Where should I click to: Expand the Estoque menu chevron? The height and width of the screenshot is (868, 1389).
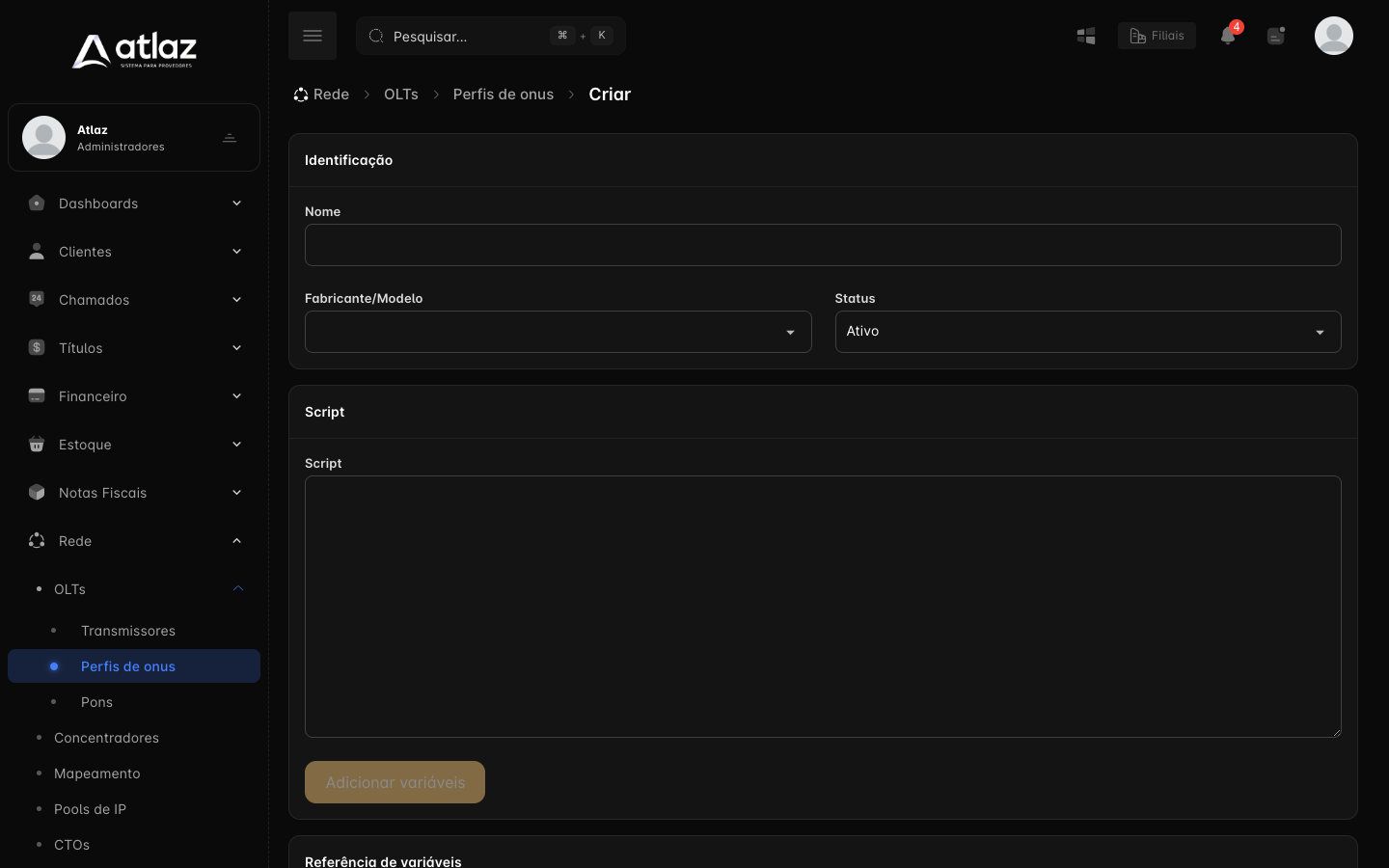(236, 445)
